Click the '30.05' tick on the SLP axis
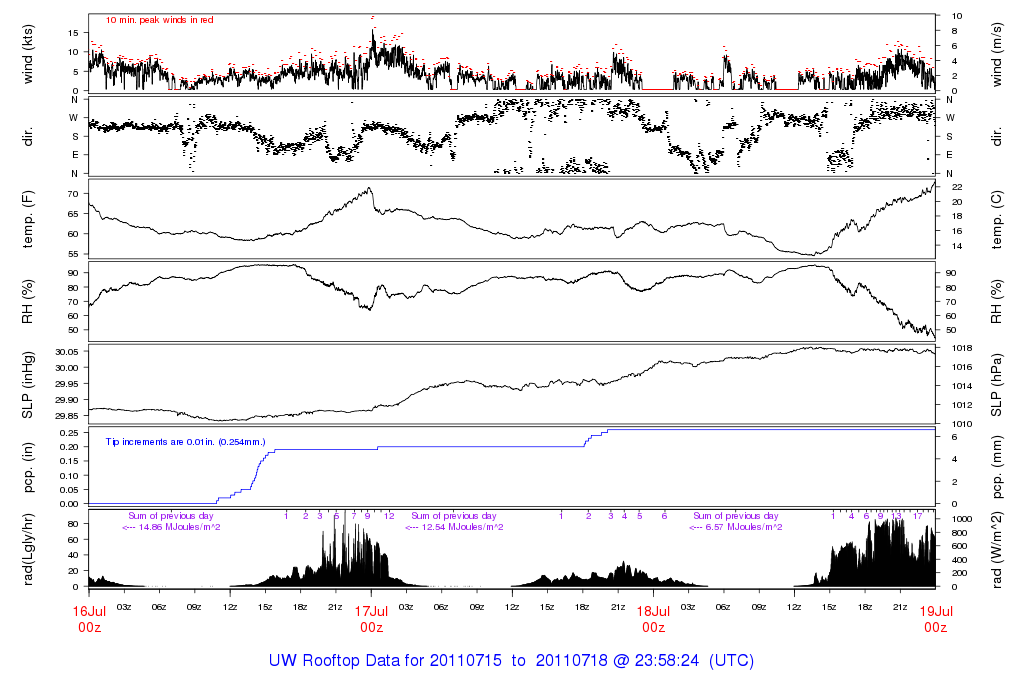The width and height of the screenshot is (1024, 700). pyautogui.click(x=67, y=352)
